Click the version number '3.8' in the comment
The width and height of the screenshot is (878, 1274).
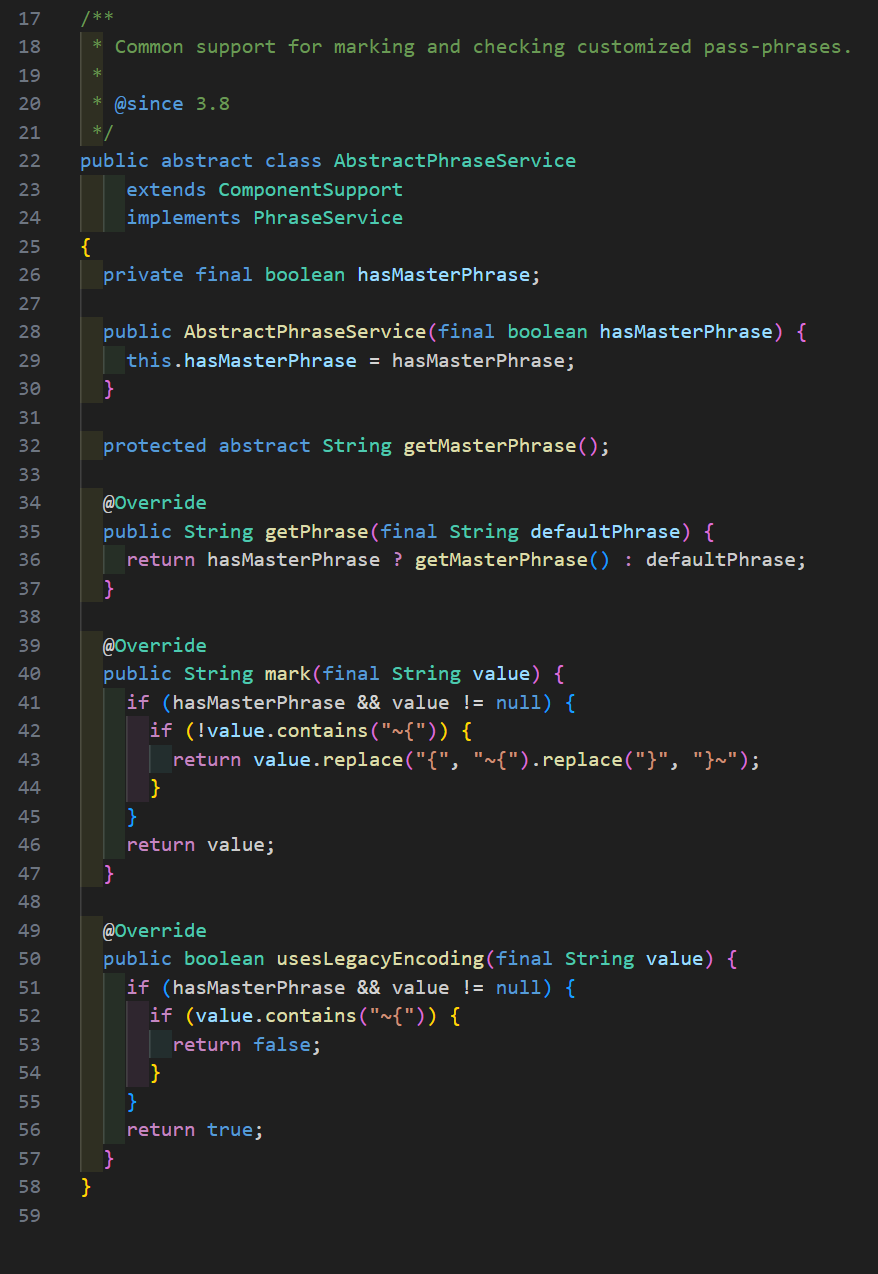point(213,104)
